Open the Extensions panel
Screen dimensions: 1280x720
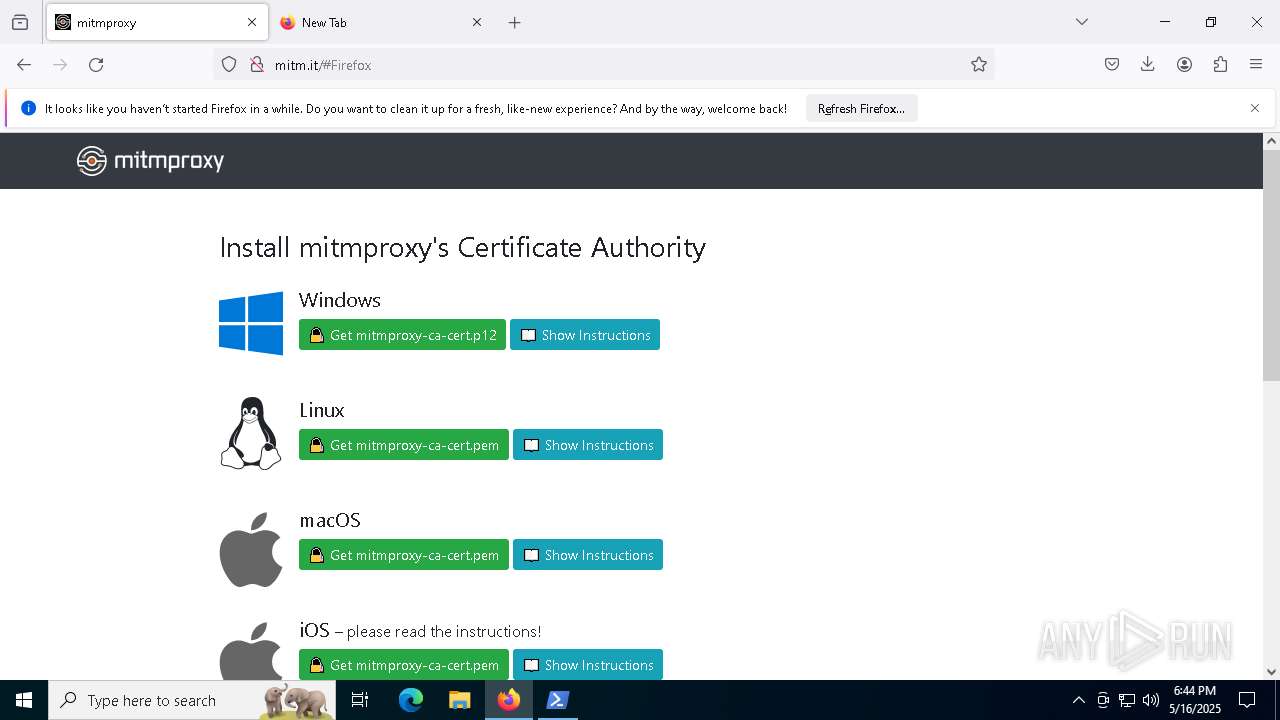1220,64
